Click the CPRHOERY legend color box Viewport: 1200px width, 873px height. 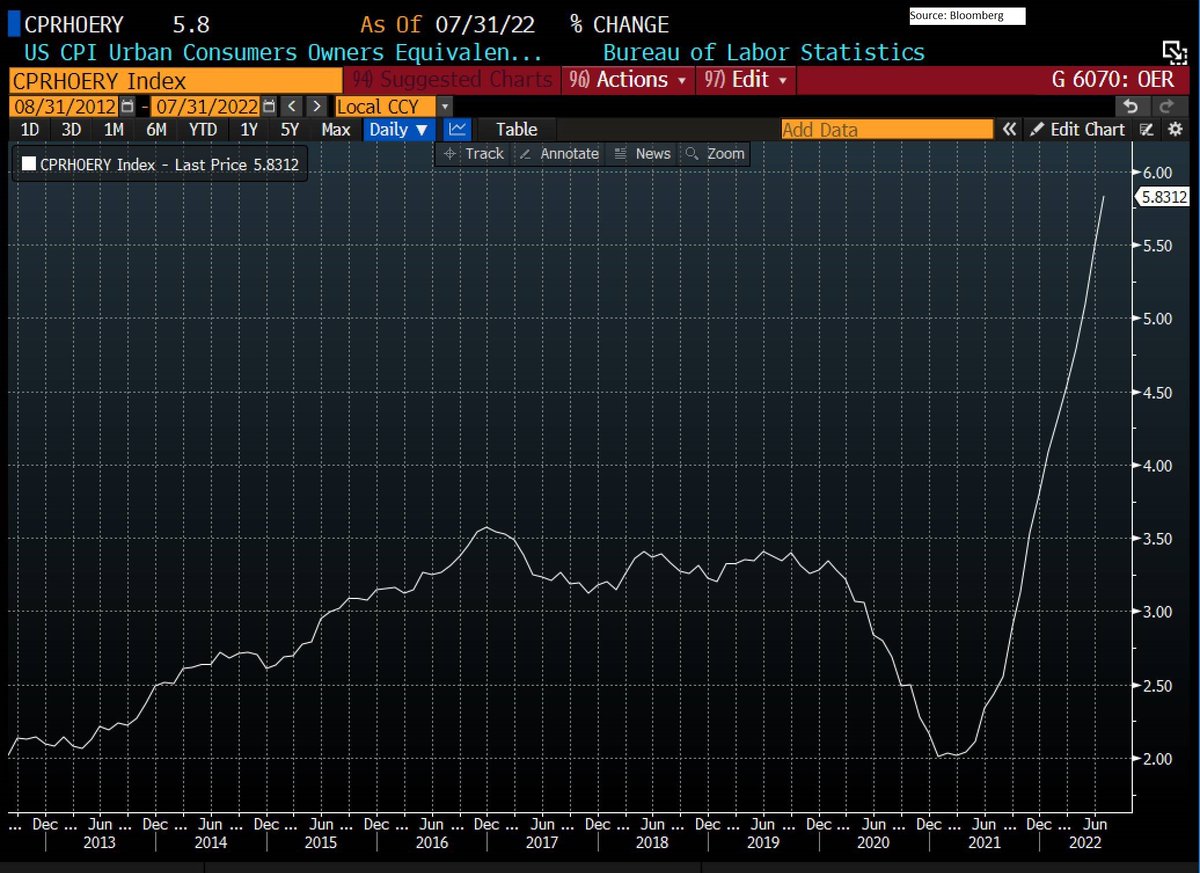pyautogui.click(x=27, y=165)
